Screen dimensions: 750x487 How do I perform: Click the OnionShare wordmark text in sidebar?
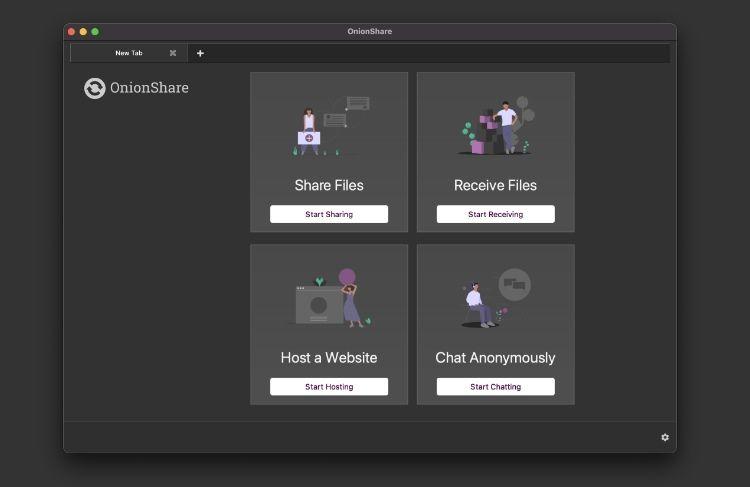[149, 88]
